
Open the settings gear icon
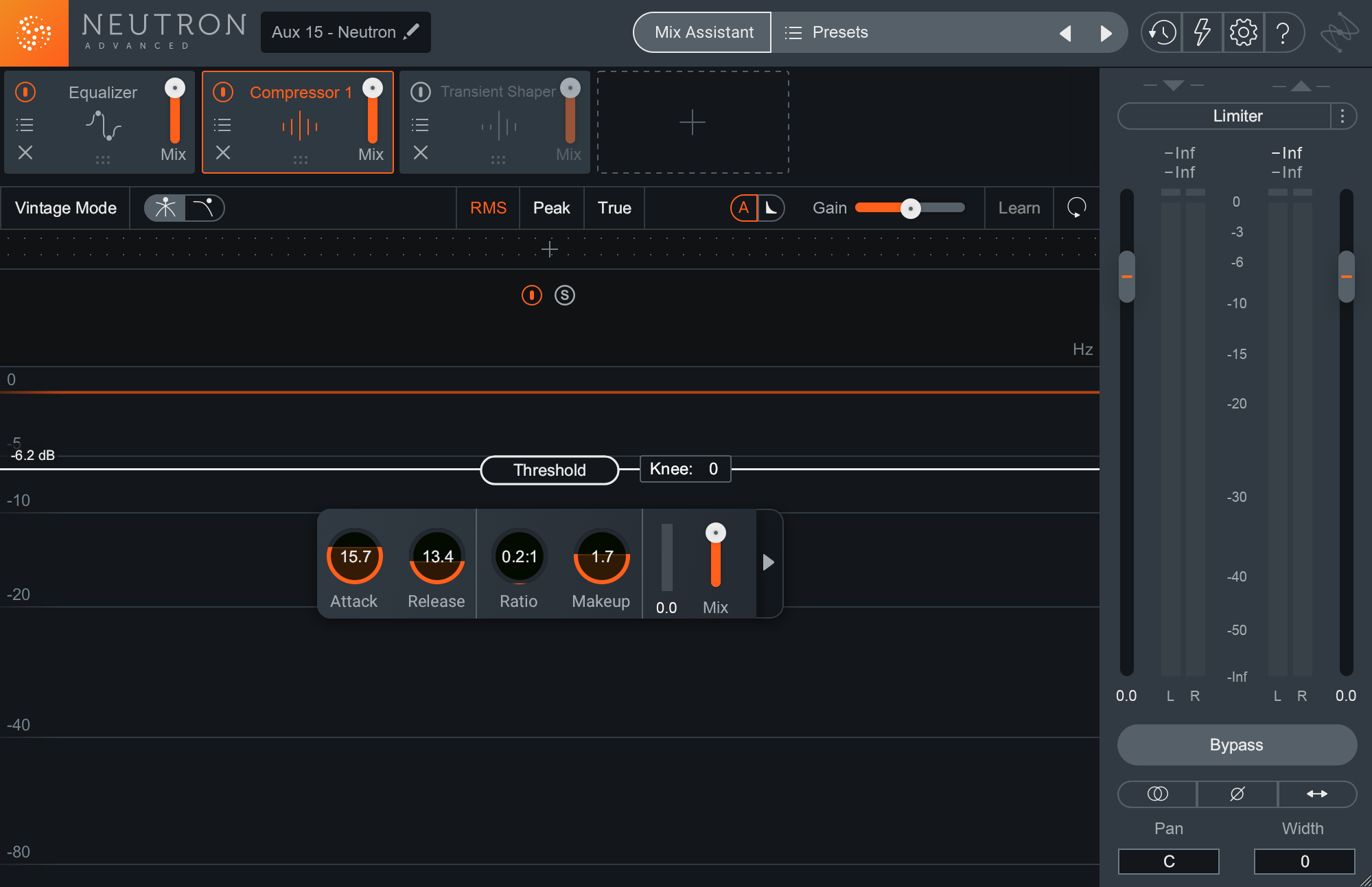[1243, 32]
